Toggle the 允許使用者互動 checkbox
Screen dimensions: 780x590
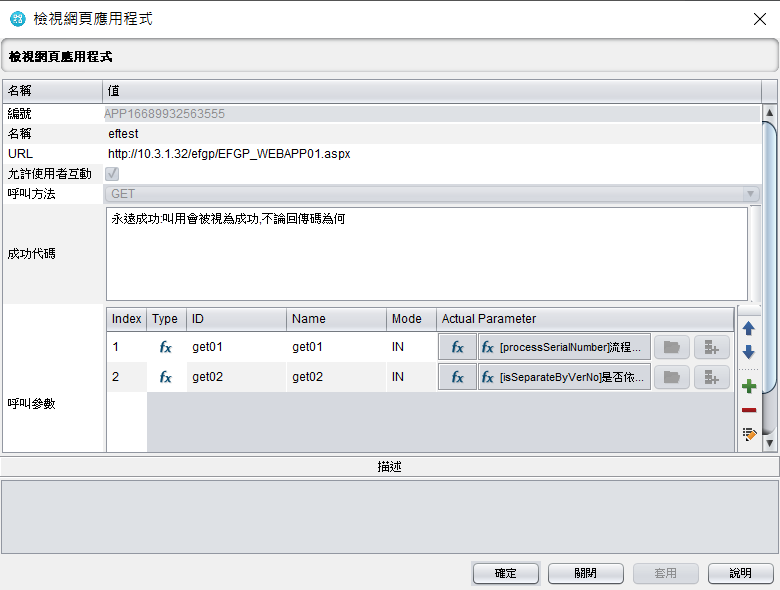coord(112,174)
